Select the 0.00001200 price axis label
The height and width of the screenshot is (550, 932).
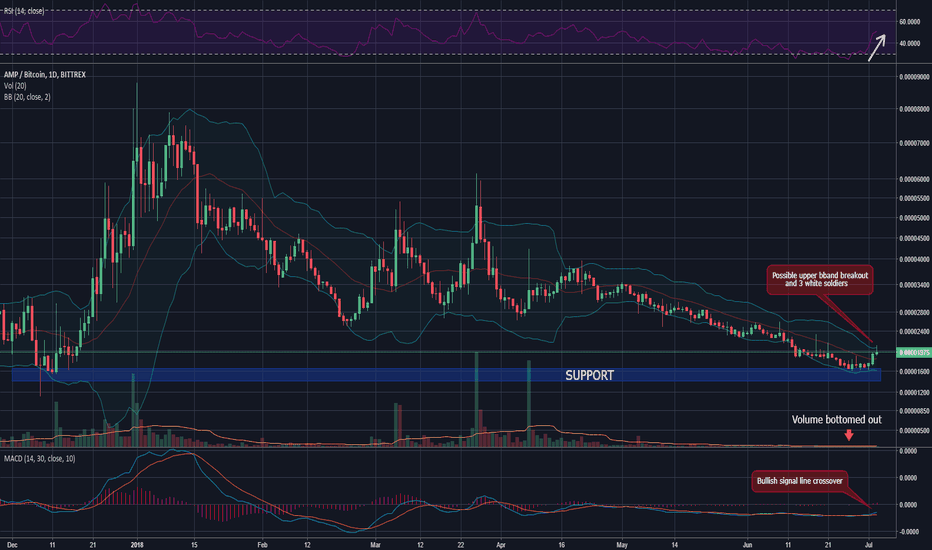[x=915, y=393]
